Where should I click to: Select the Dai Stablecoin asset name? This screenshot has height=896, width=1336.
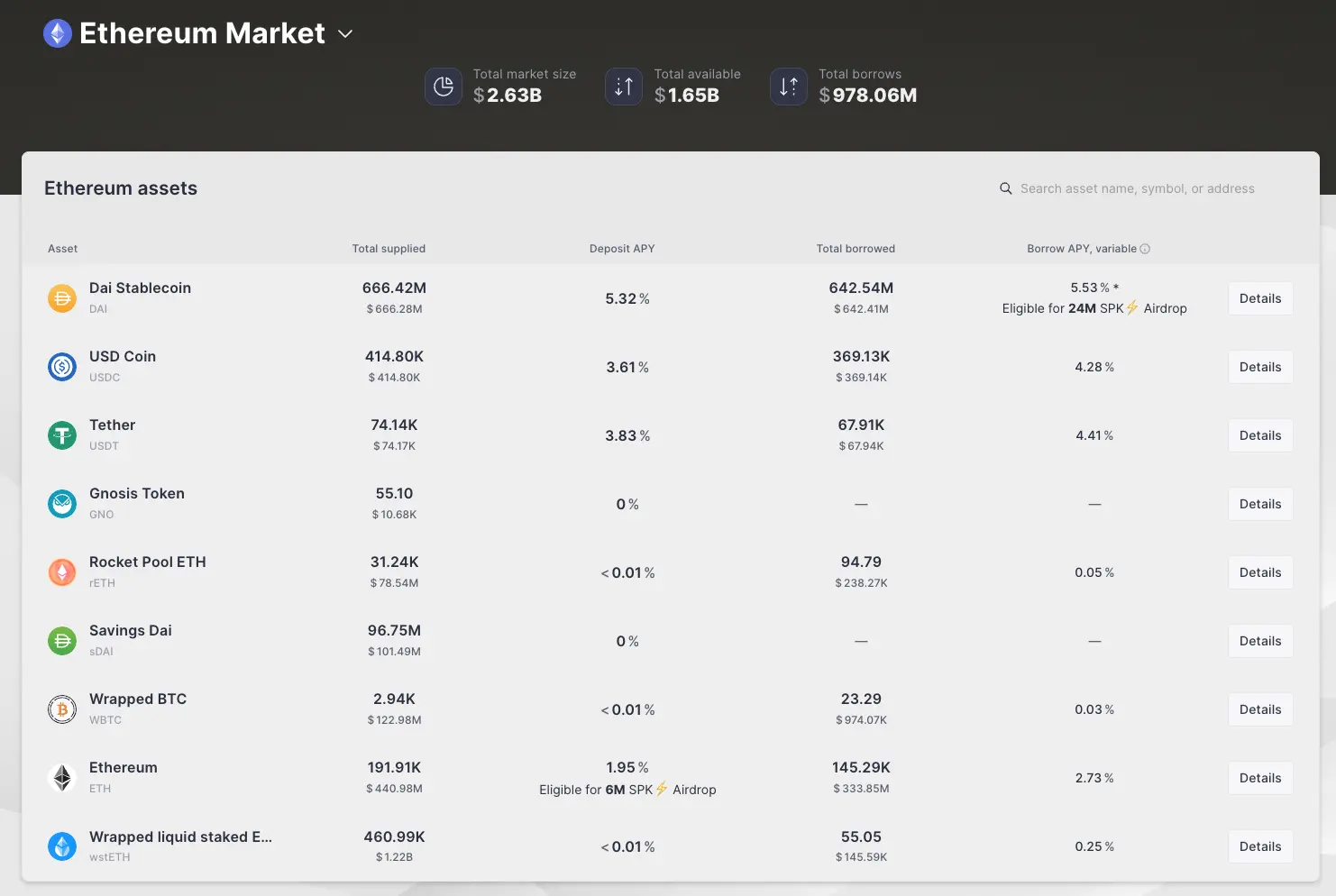pyautogui.click(x=140, y=288)
